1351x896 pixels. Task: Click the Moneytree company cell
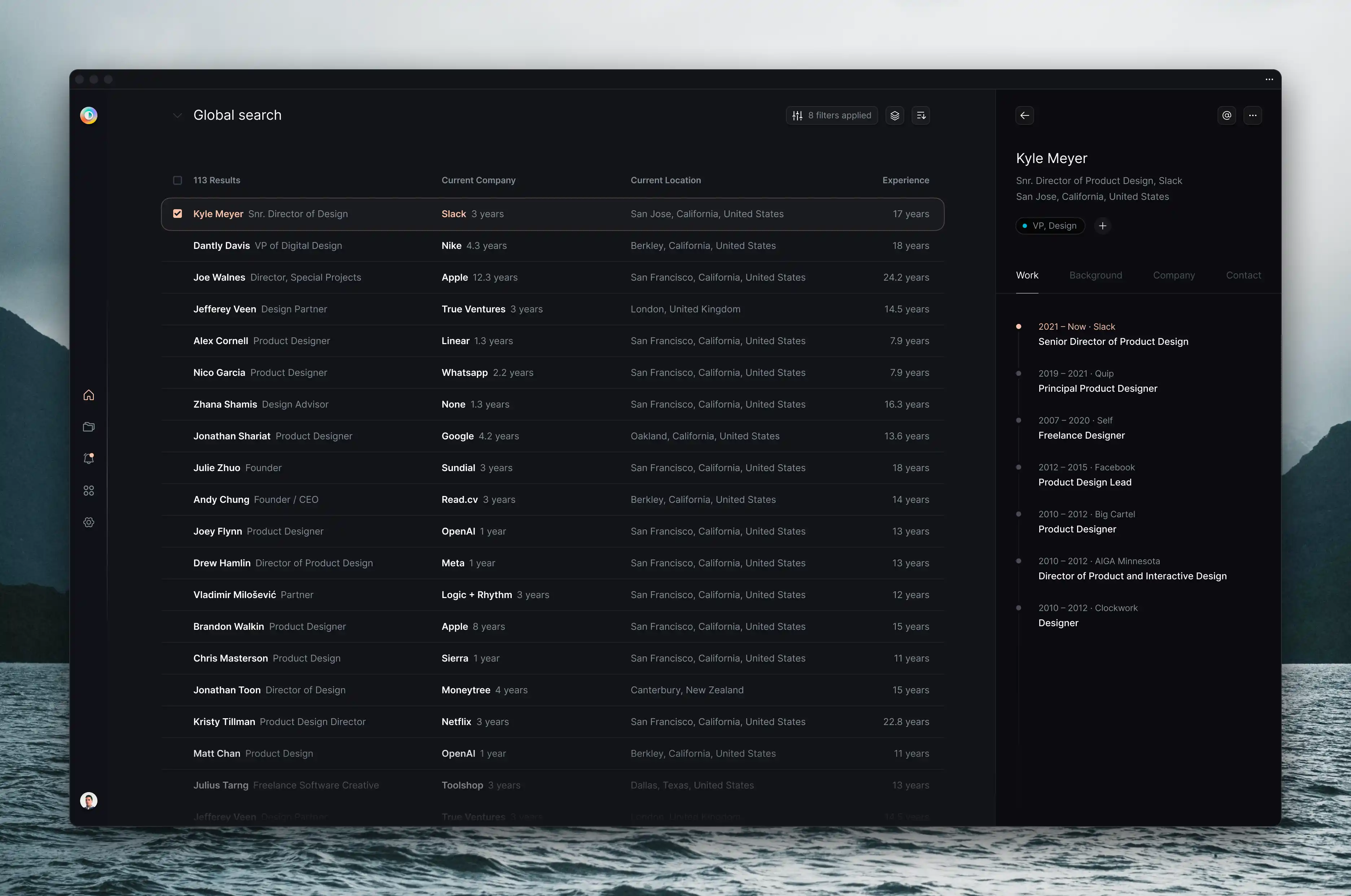pyautogui.click(x=484, y=690)
